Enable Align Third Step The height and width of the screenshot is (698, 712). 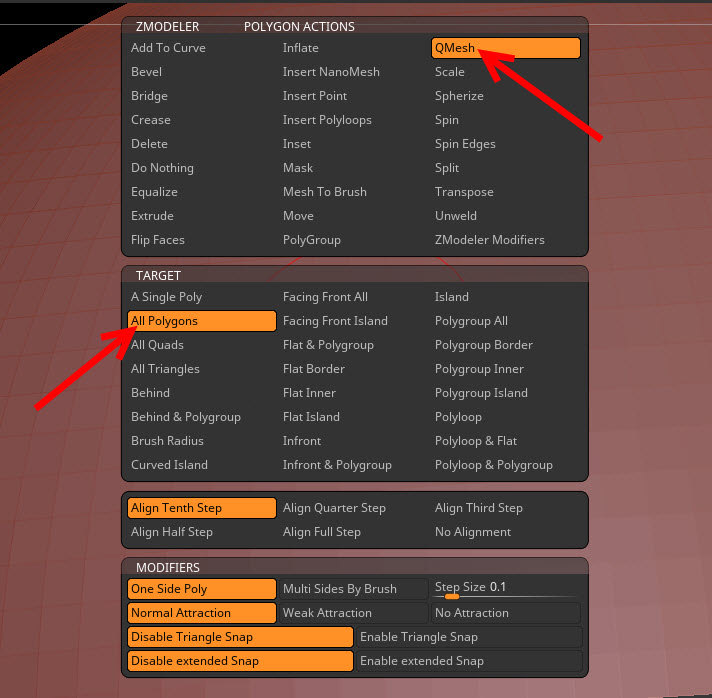(x=479, y=508)
